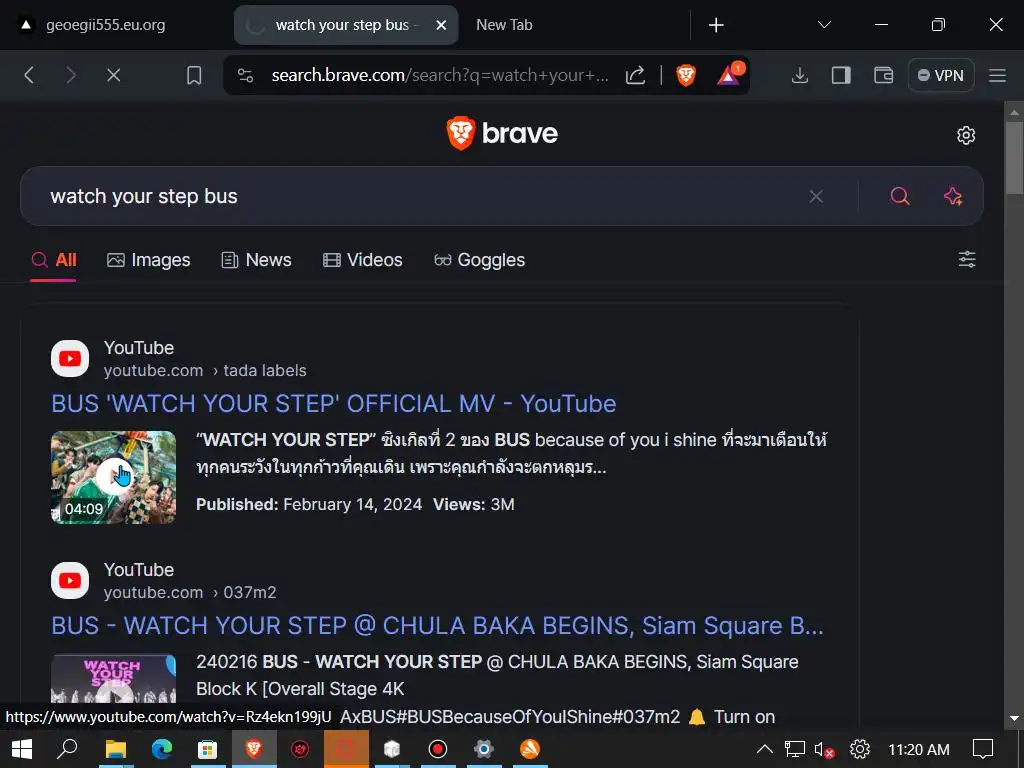Open BUS 'WATCH YOUR STEP' OFFICIAL MV link
The width and height of the screenshot is (1024, 768).
(x=334, y=404)
